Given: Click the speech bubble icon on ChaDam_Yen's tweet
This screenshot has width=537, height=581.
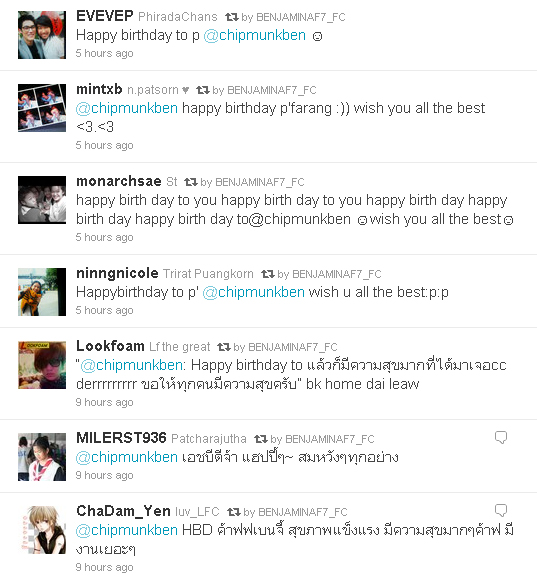Looking at the screenshot, I should [501, 511].
